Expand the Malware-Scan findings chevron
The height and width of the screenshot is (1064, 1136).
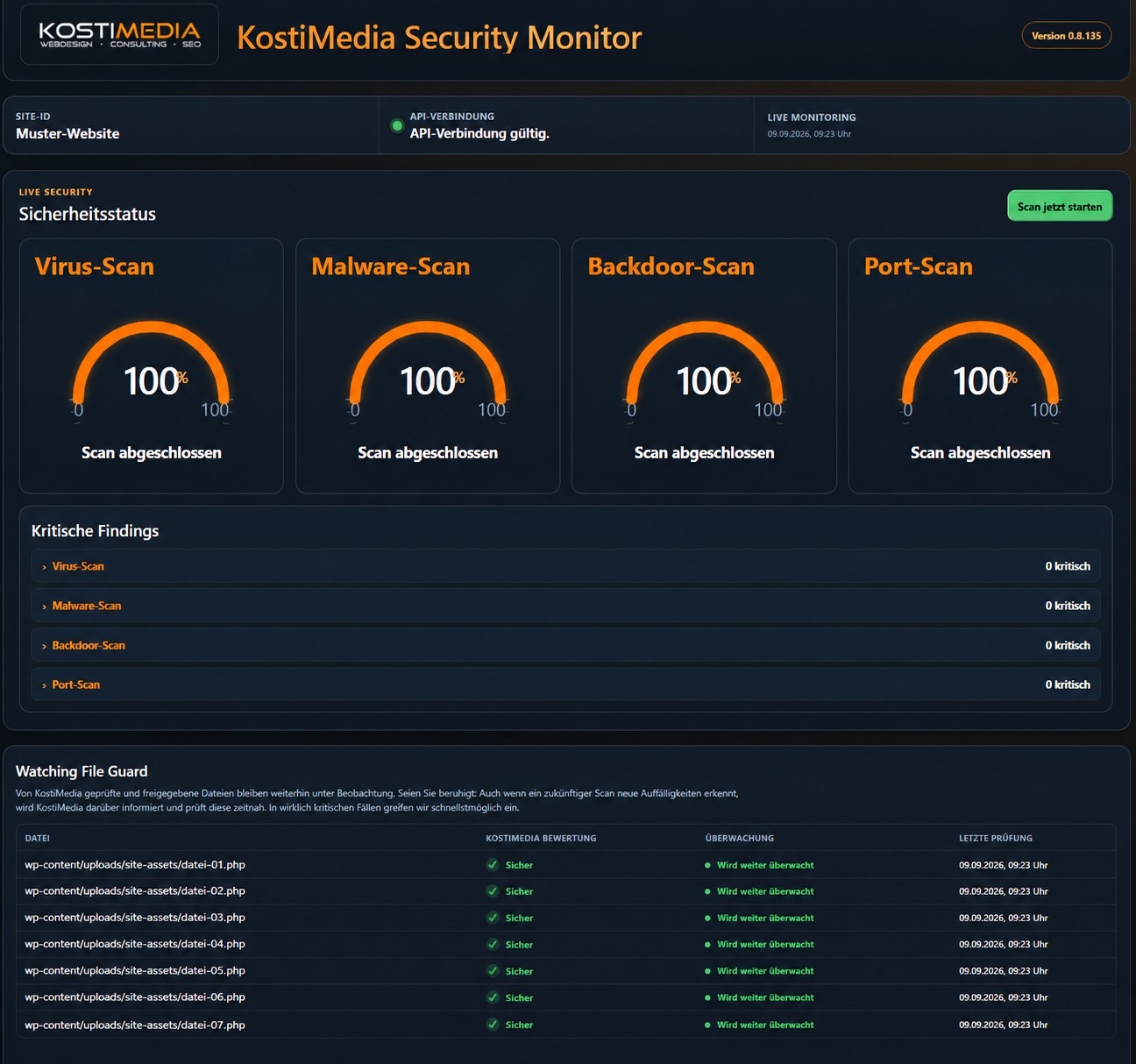click(44, 606)
